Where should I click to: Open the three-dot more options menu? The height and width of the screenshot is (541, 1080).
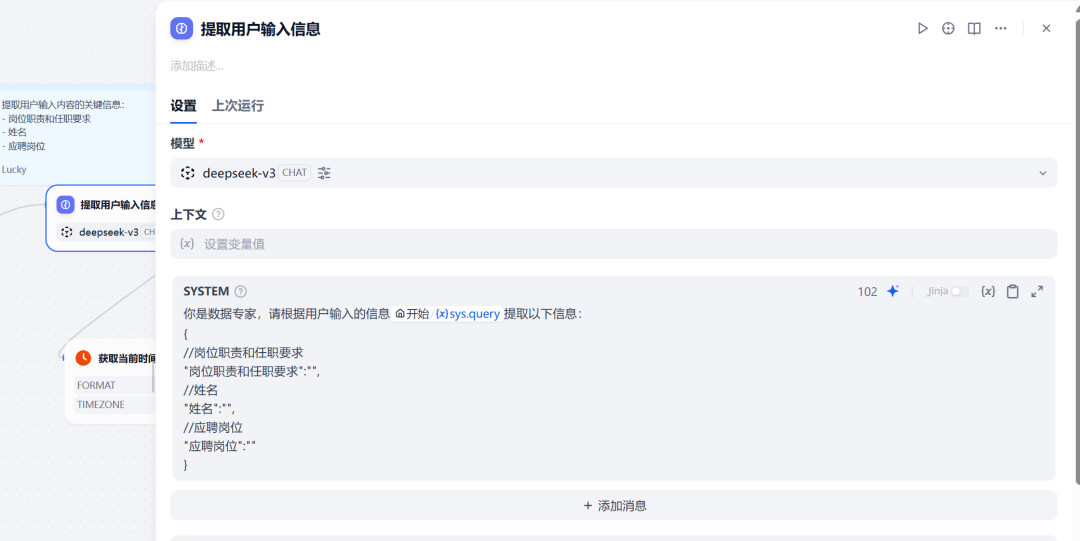click(x=1000, y=28)
